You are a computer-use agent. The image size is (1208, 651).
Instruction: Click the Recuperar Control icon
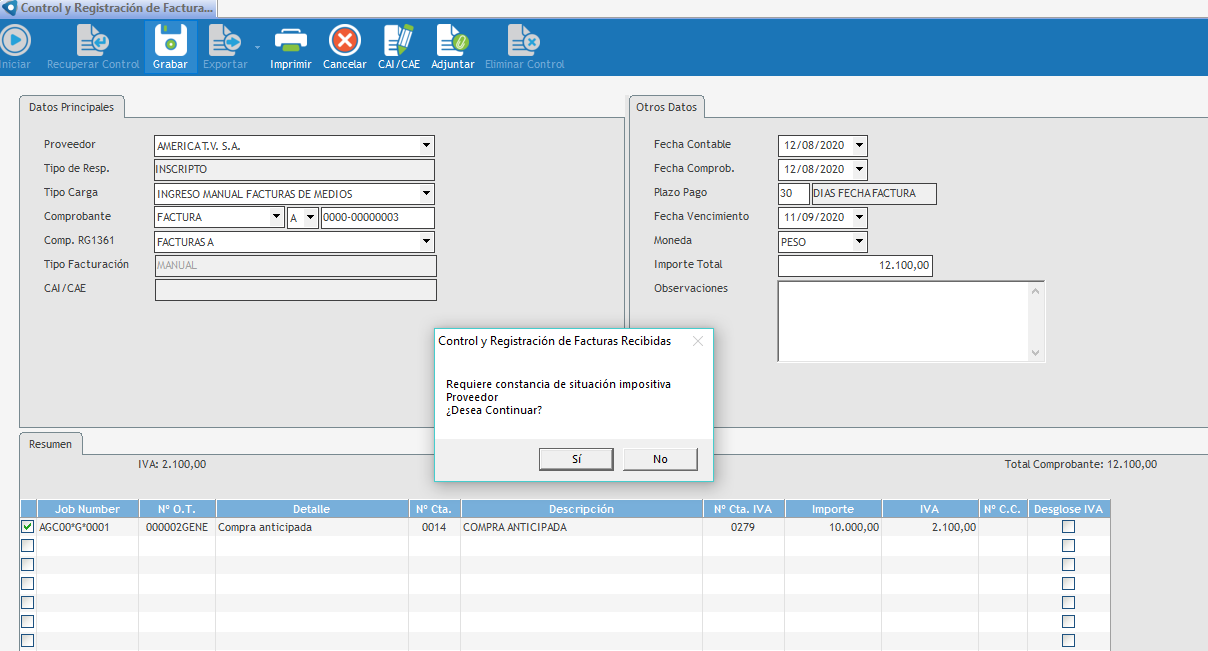pyautogui.click(x=93, y=41)
